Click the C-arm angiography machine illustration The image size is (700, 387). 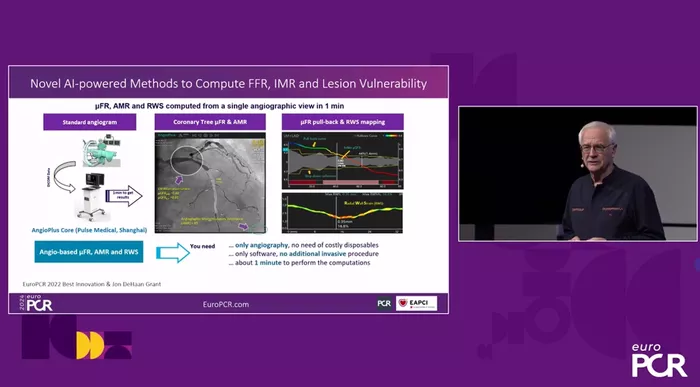[99, 151]
